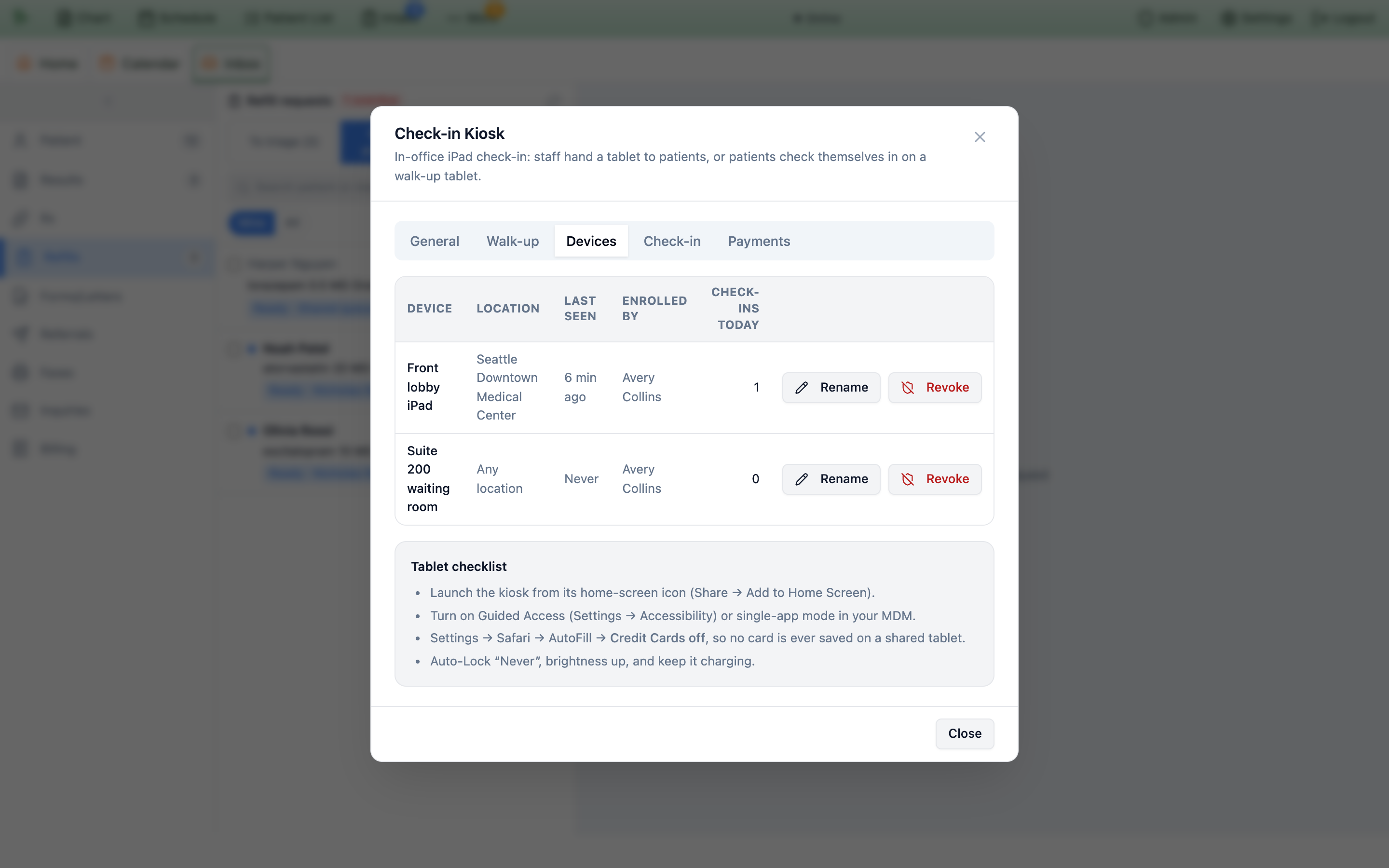Select the Devices tab
The image size is (1389, 868).
591,241
